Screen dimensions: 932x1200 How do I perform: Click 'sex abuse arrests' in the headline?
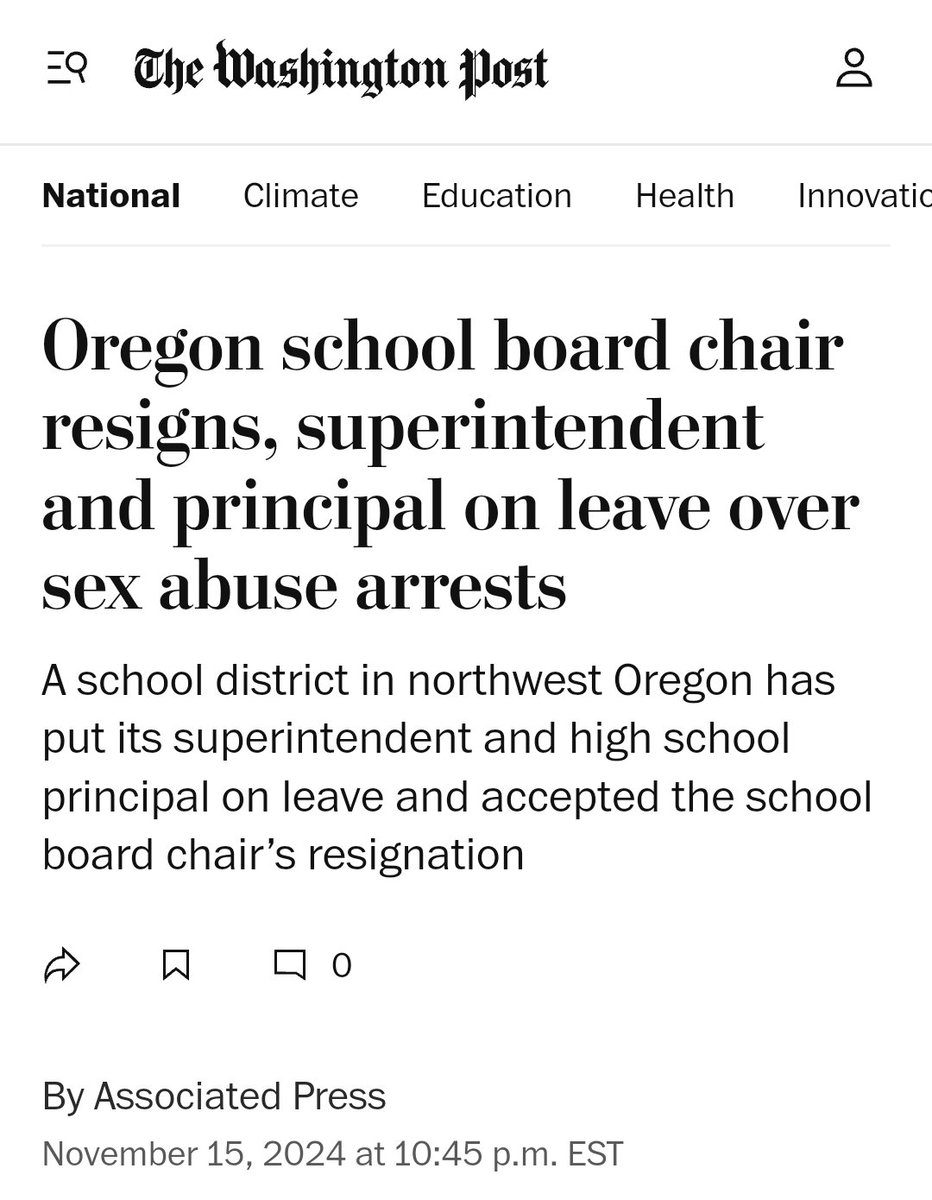point(304,586)
